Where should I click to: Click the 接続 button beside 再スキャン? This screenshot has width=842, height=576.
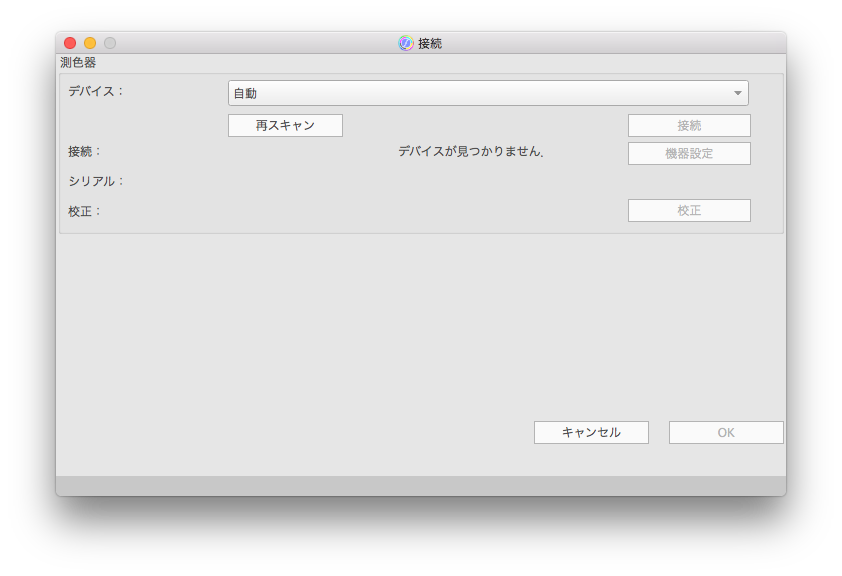[689, 126]
